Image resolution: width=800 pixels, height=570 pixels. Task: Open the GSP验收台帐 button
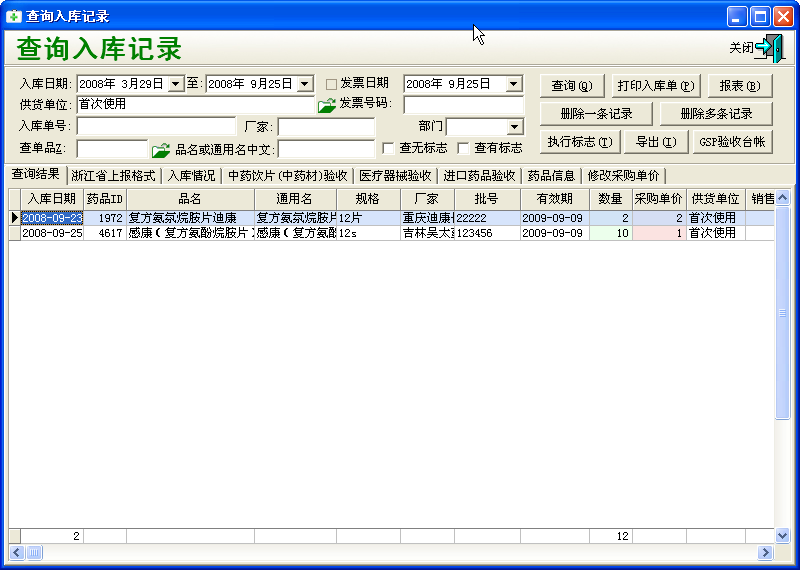[x=732, y=142]
